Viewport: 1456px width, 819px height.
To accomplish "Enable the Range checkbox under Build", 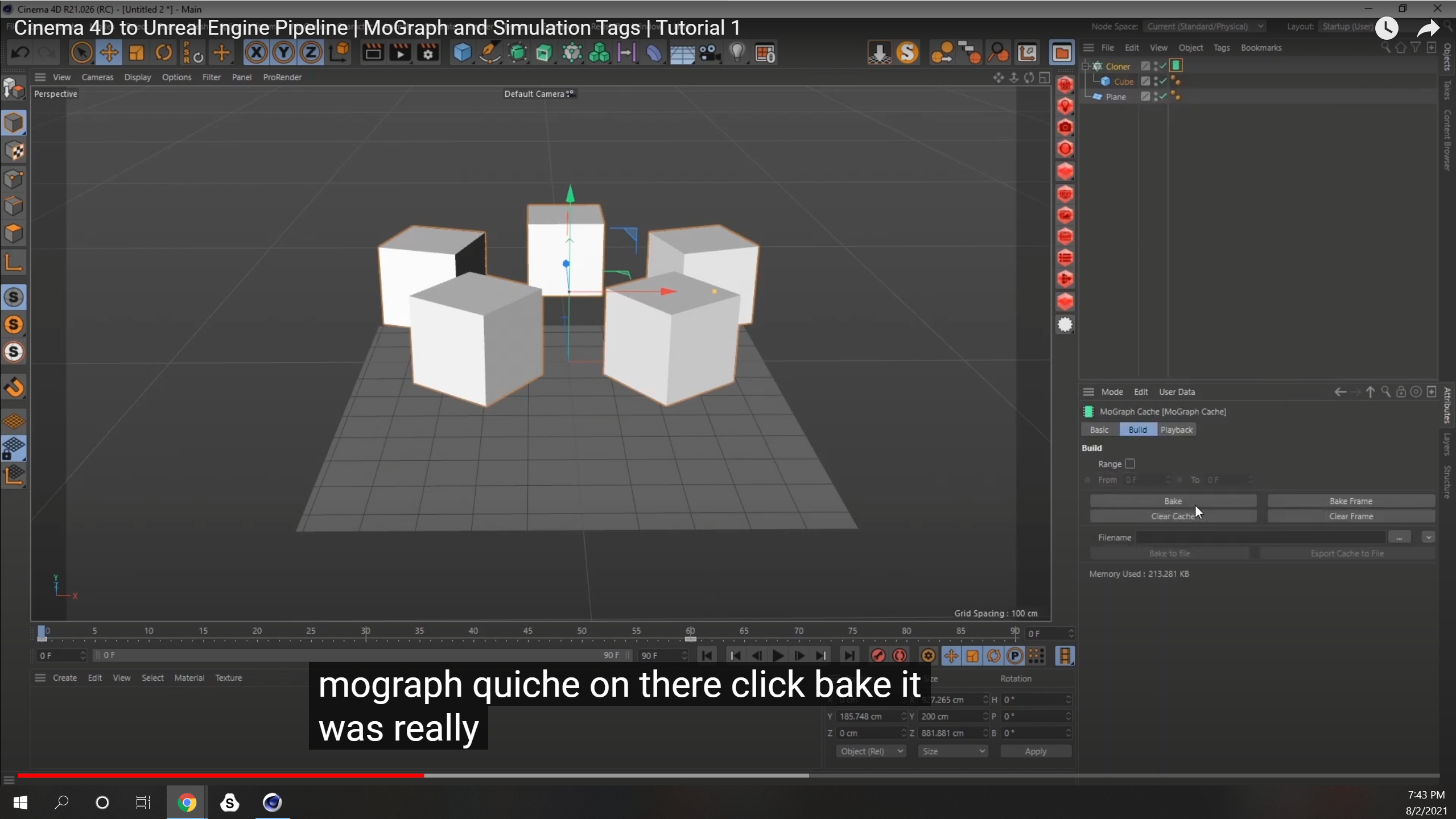I will click(x=1131, y=464).
